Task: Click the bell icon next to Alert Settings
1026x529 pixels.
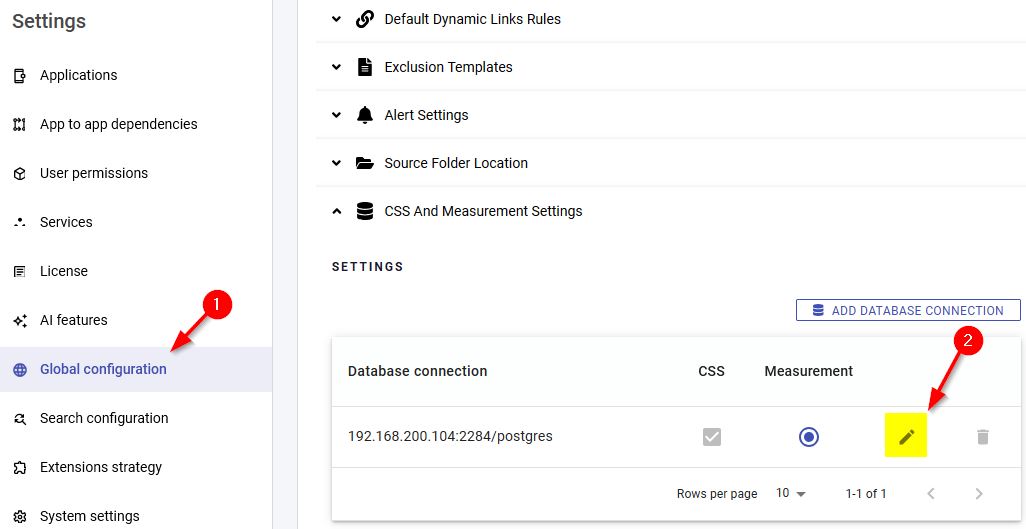Action: pos(365,115)
